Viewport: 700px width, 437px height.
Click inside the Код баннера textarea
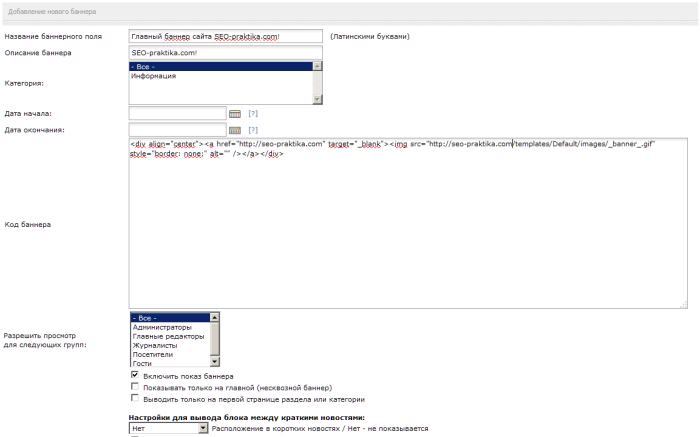(408, 223)
